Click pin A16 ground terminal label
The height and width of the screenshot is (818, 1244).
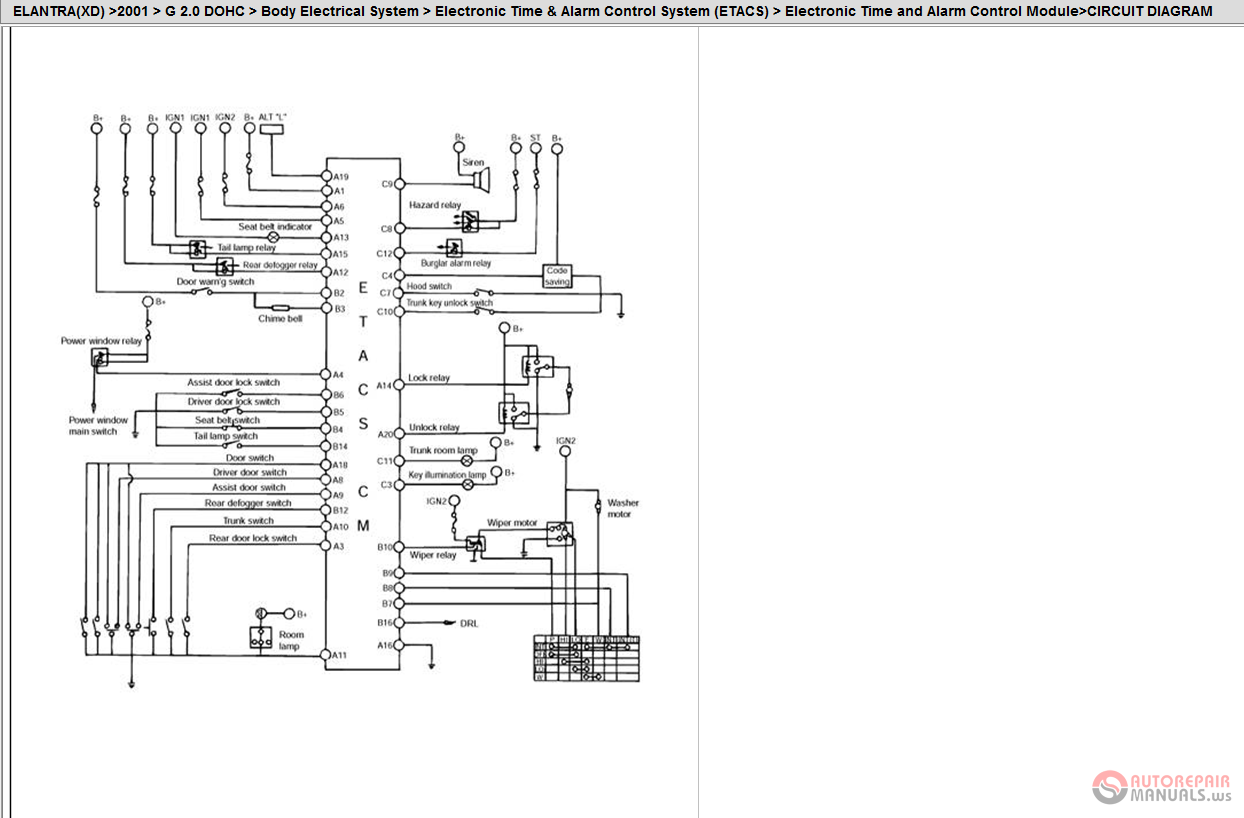[x=386, y=645]
